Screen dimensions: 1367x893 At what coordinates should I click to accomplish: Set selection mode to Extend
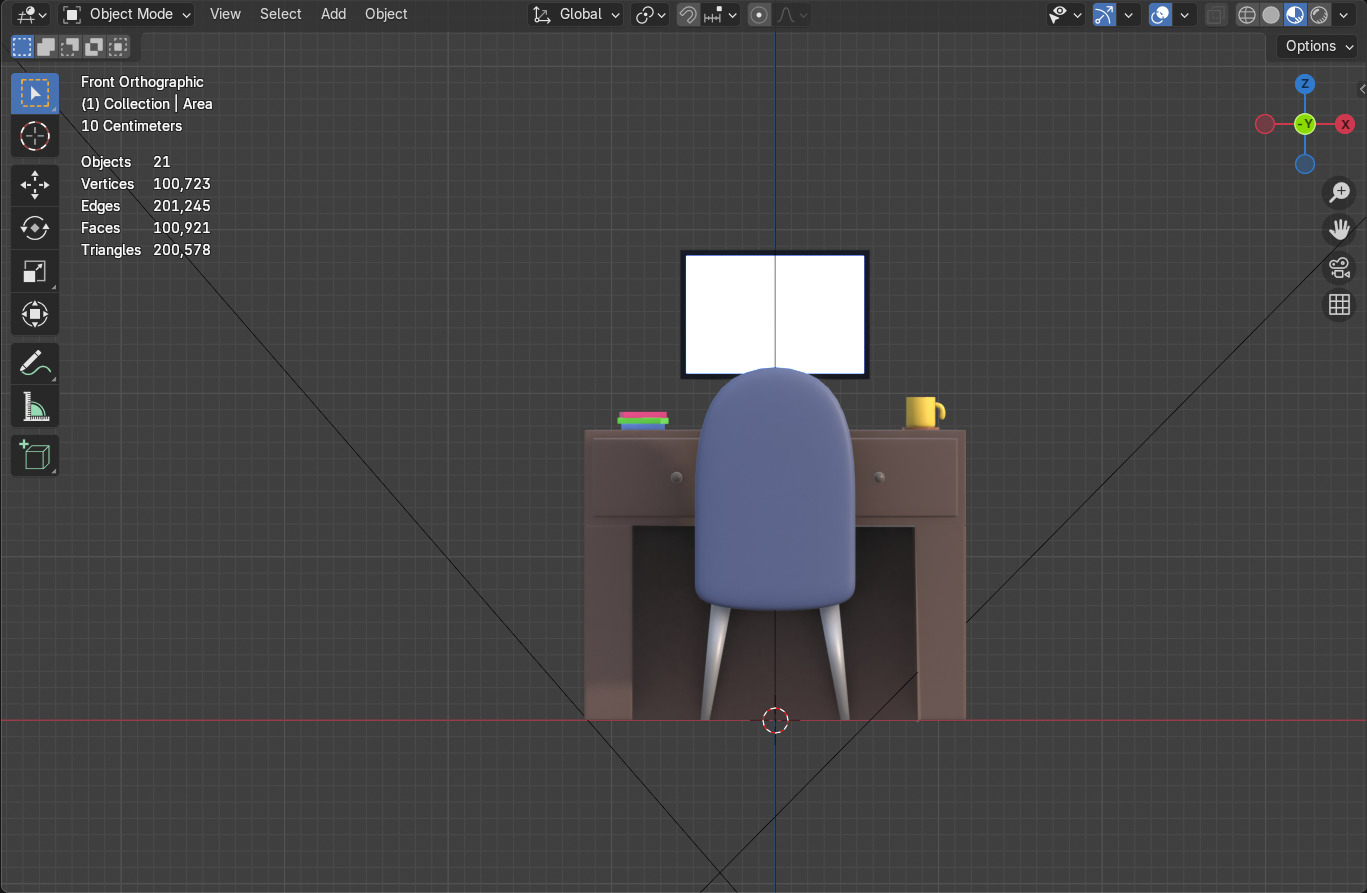[46, 46]
